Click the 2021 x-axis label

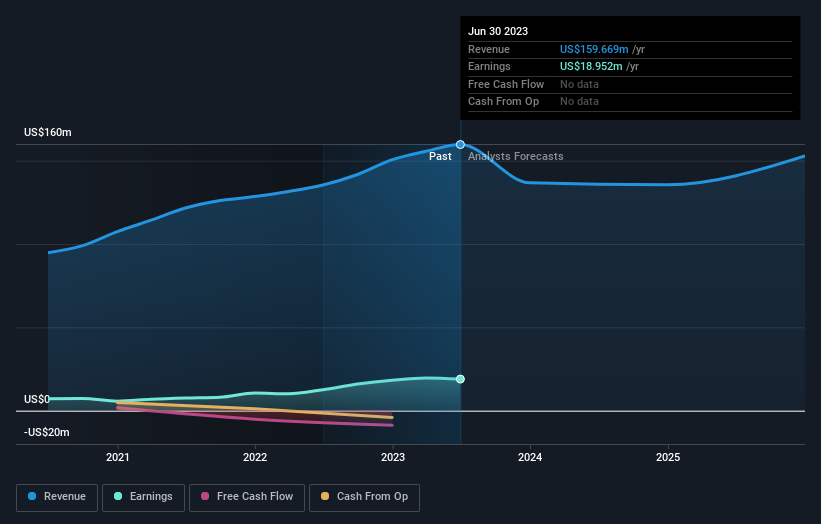pos(118,457)
